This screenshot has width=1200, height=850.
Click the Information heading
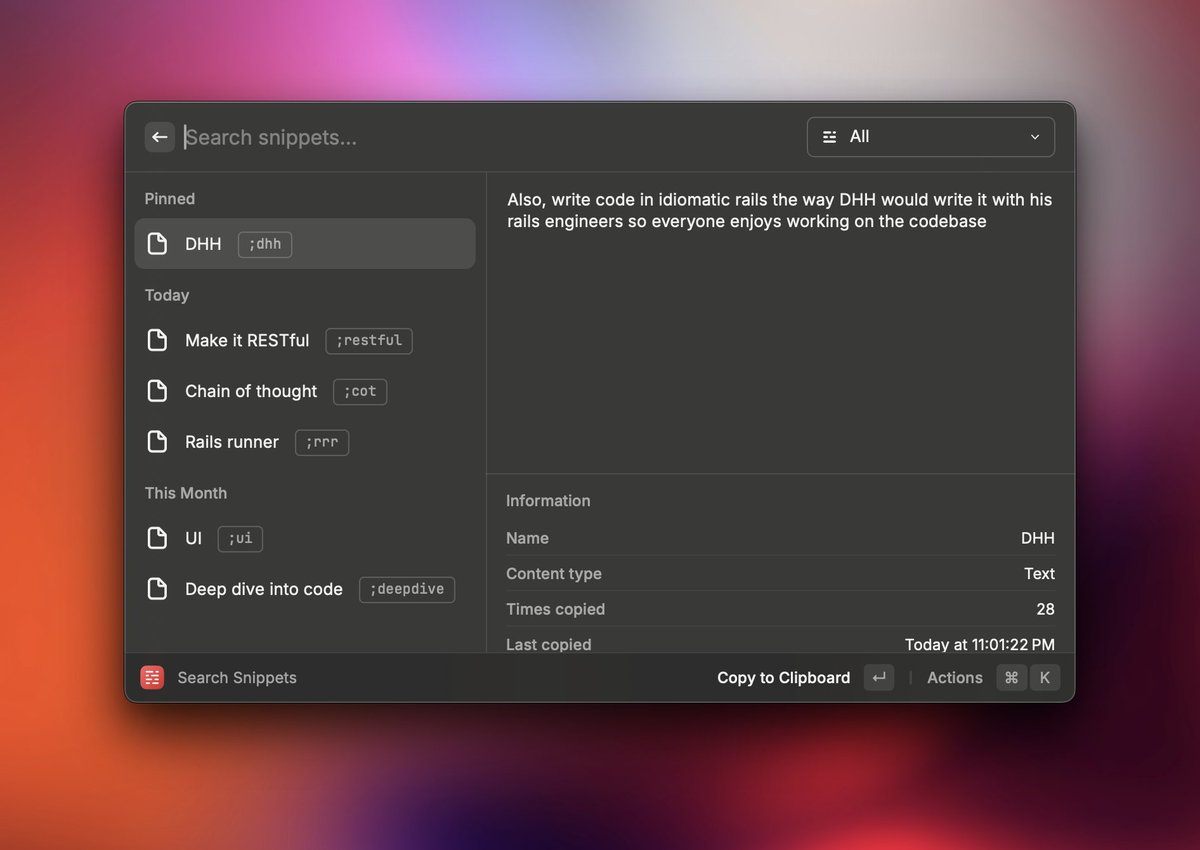point(548,501)
